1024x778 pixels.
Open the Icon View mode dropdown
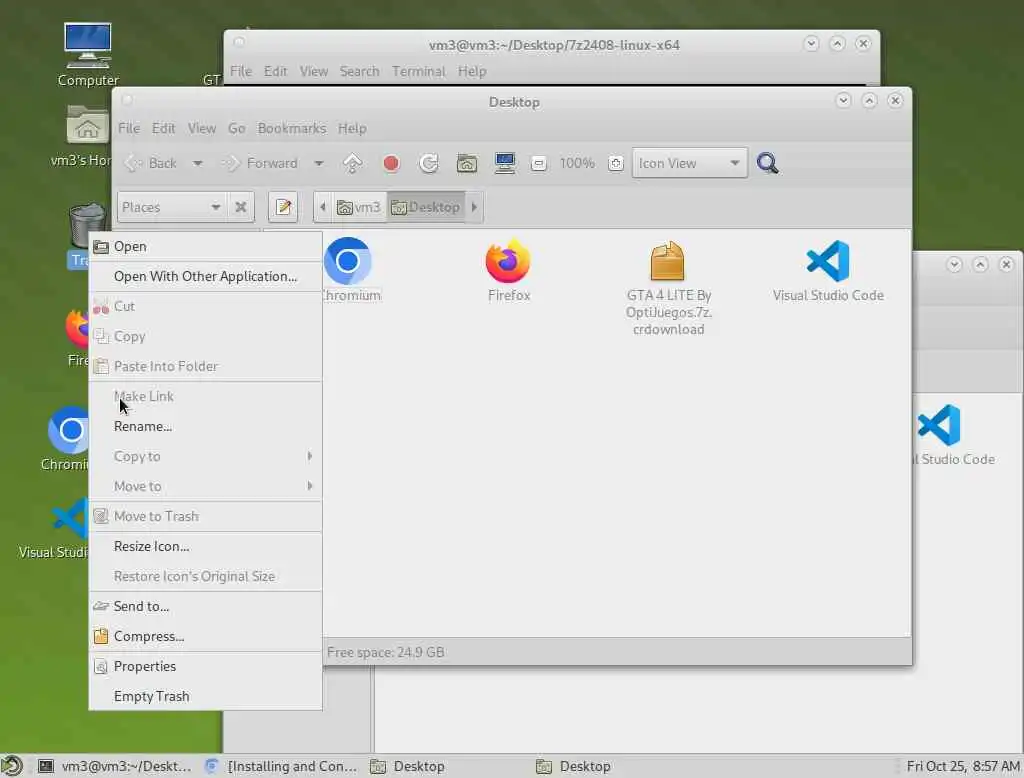689,163
